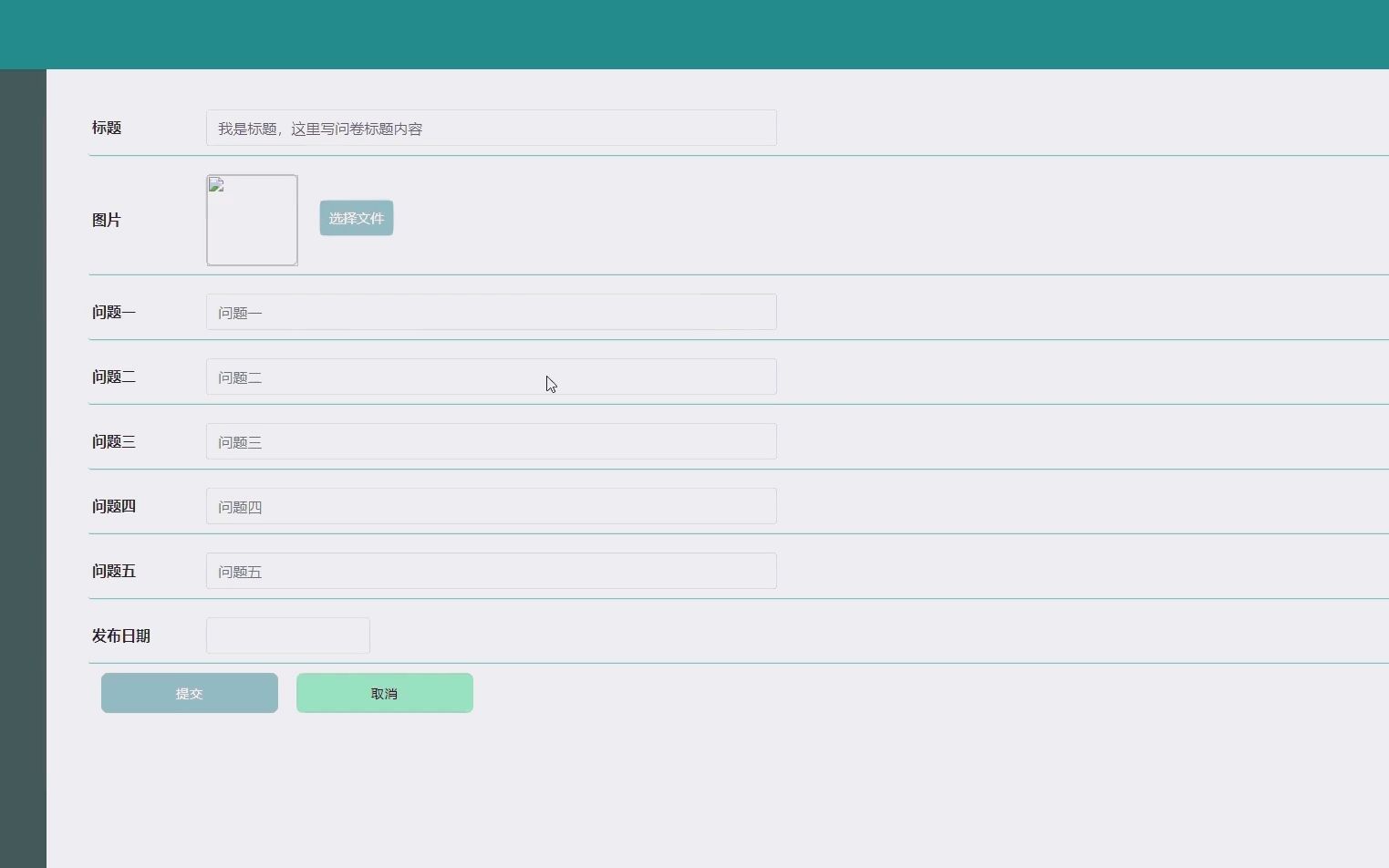Click the 标题 title input field
This screenshot has height=868, width=1389.
coord(492,128)
